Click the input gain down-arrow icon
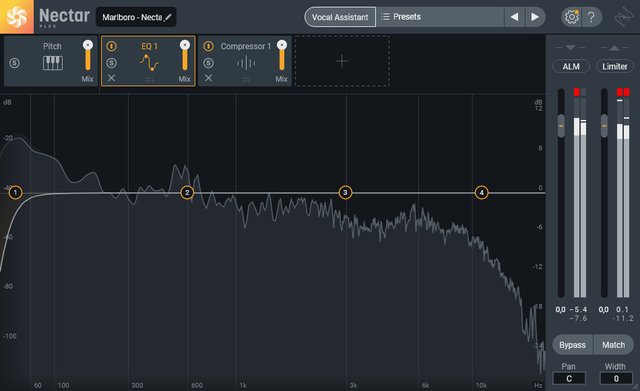This screenshot has height=391, width=640. (571, 48)
